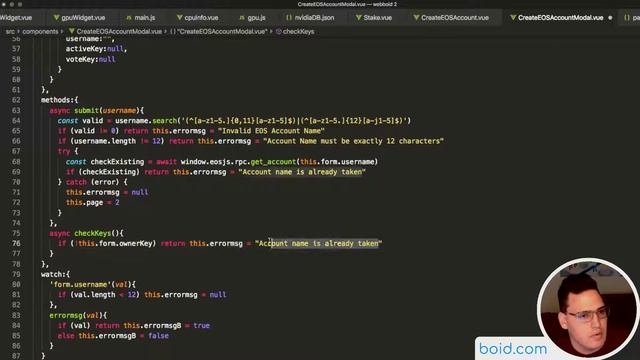Click 'watch:{' on line 79

point(56,274)
